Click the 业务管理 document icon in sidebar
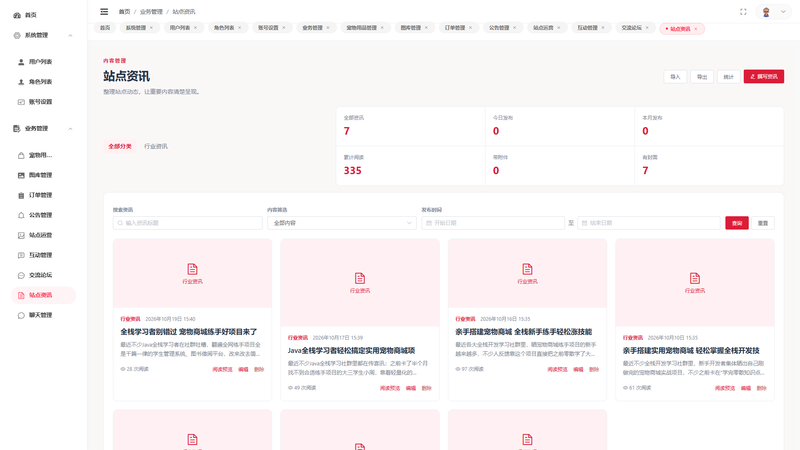Screen dimensions: 800x450 17,129
